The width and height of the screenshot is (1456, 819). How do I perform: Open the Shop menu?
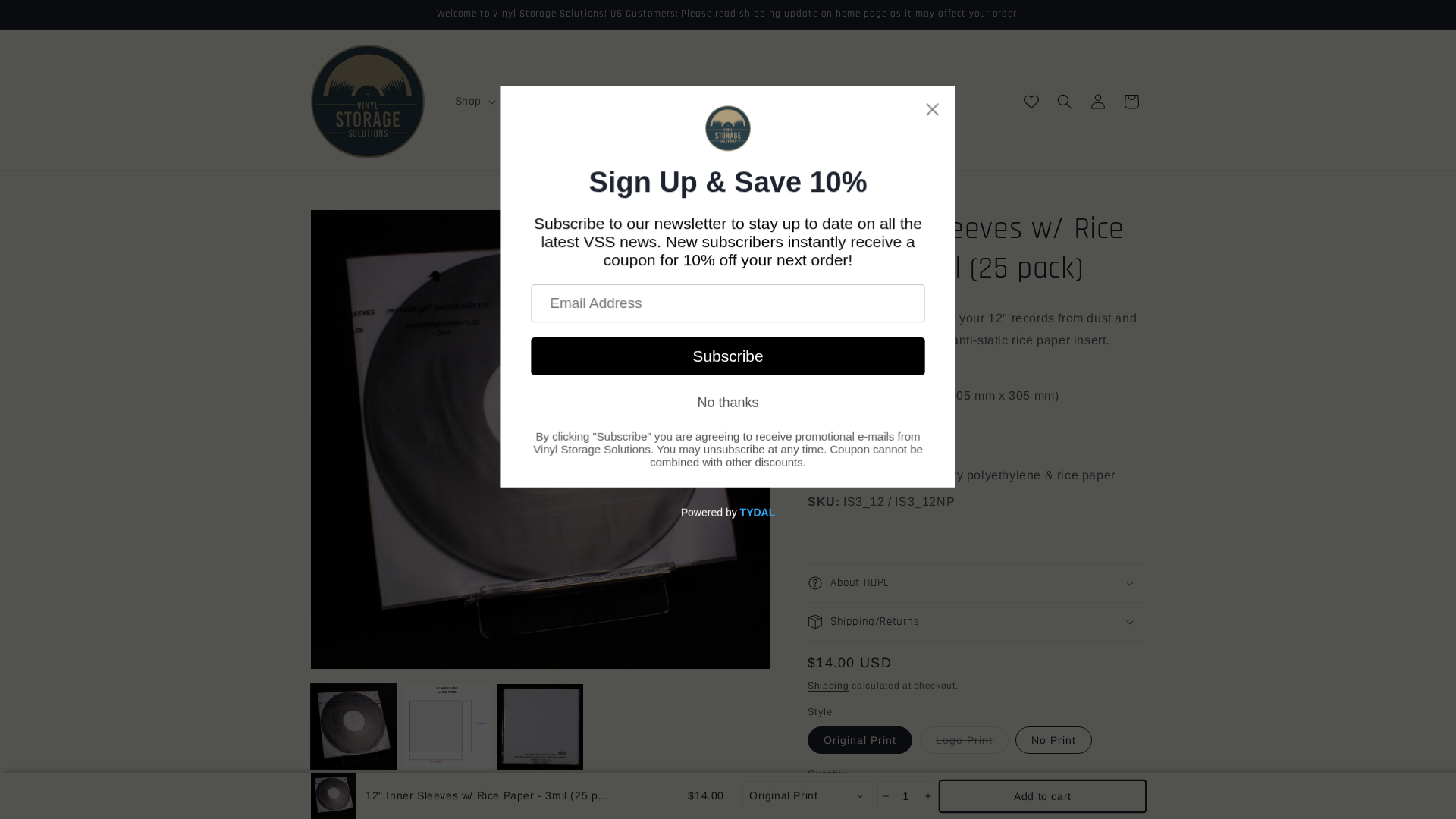(475, 102)
